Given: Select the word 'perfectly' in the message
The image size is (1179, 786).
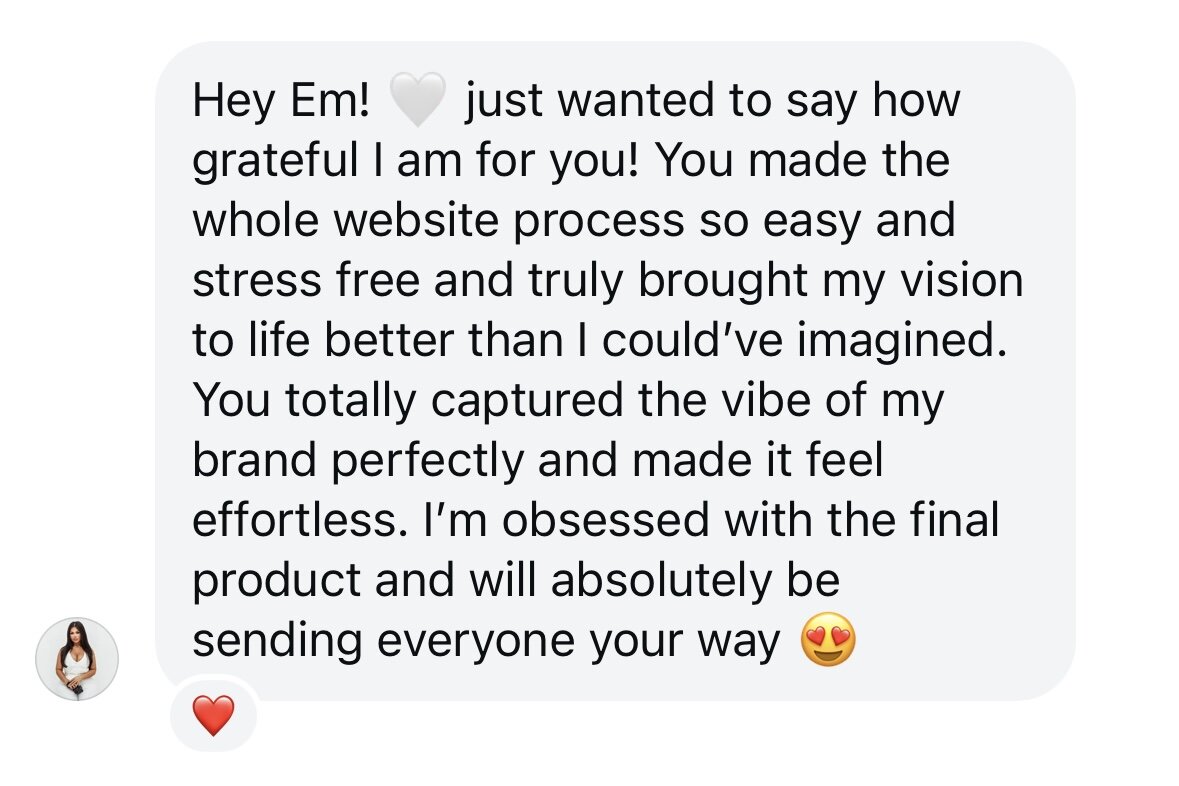Looking at the screenshot, I should 427,461.
